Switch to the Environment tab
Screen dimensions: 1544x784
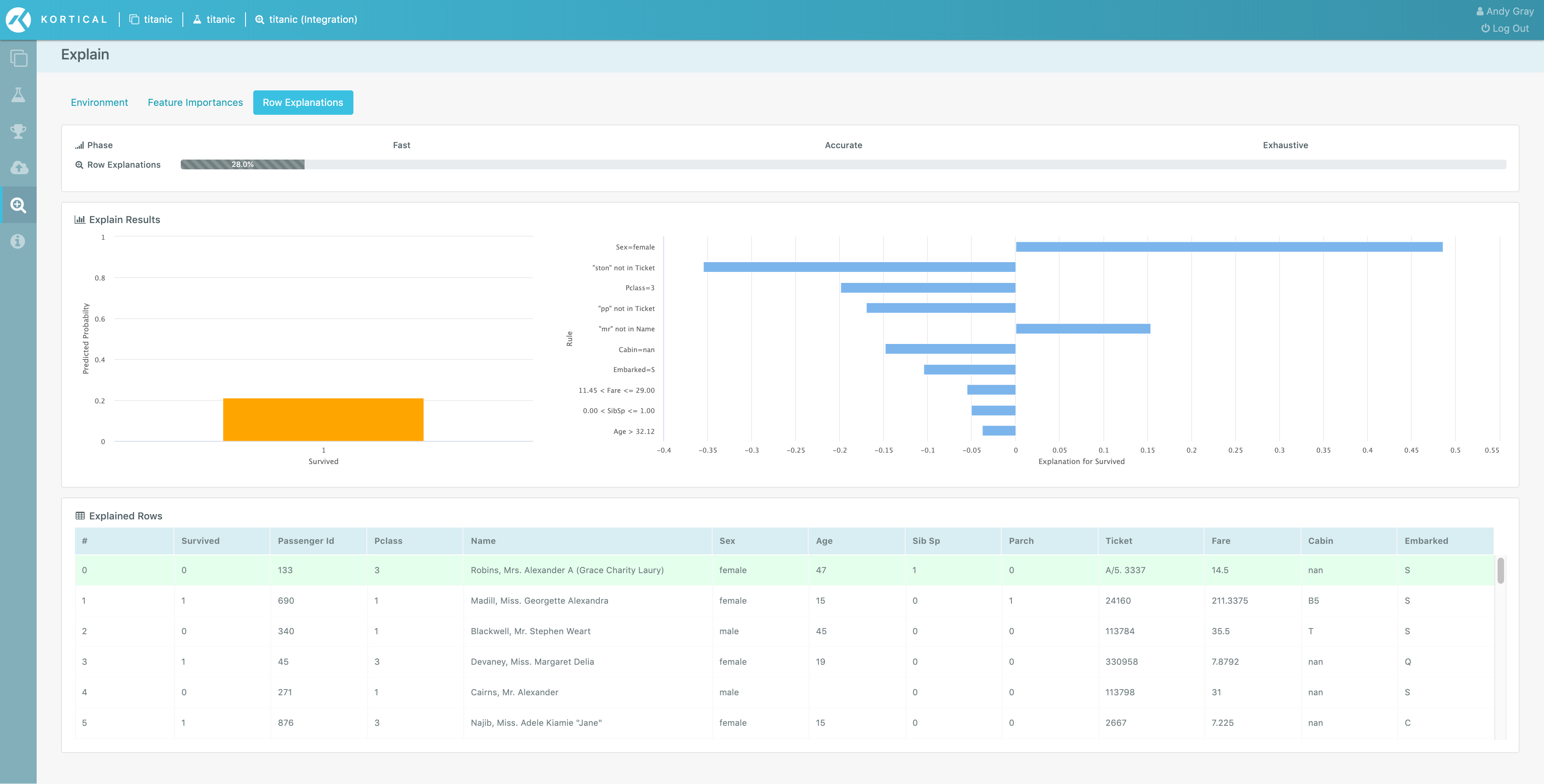99,103
